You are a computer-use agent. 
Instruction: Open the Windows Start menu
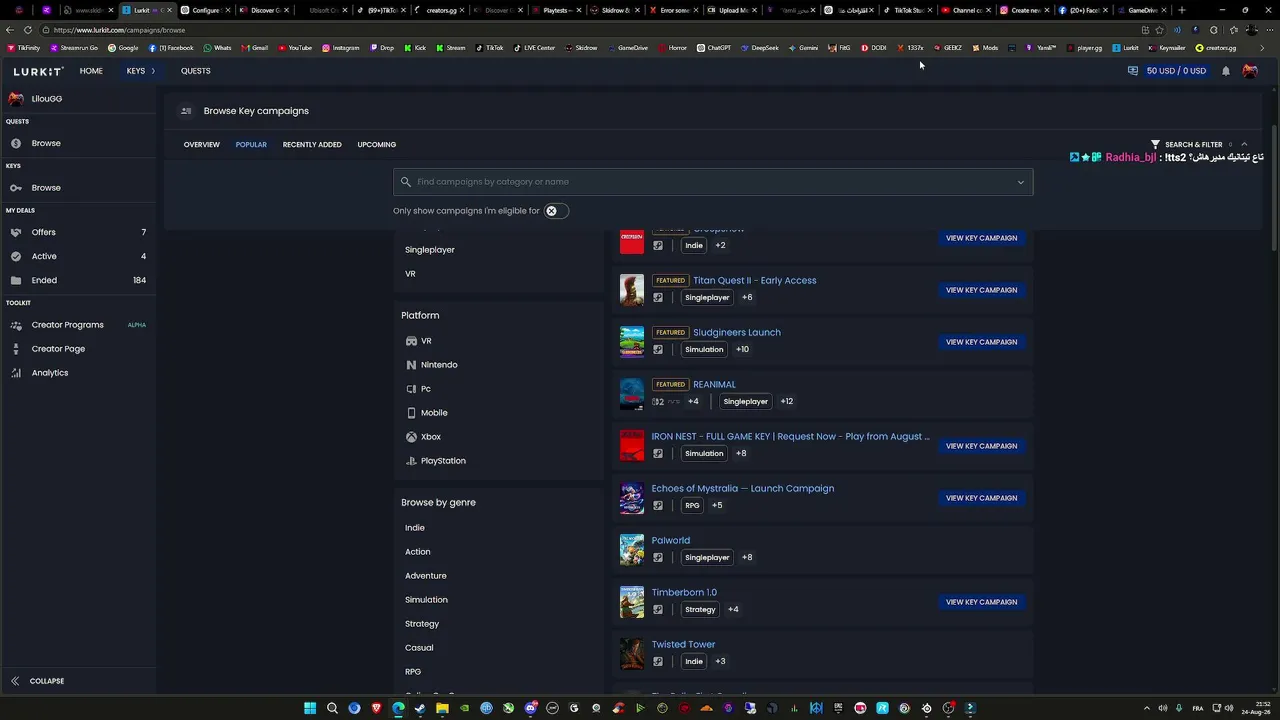310,708
